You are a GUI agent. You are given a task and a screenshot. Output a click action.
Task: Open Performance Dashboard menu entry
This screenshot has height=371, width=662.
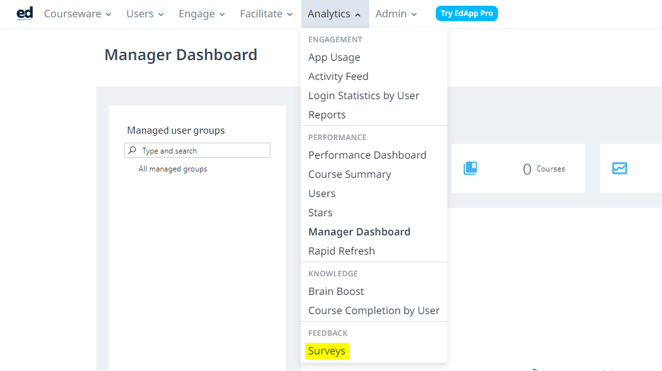click(x=367, y=155)
